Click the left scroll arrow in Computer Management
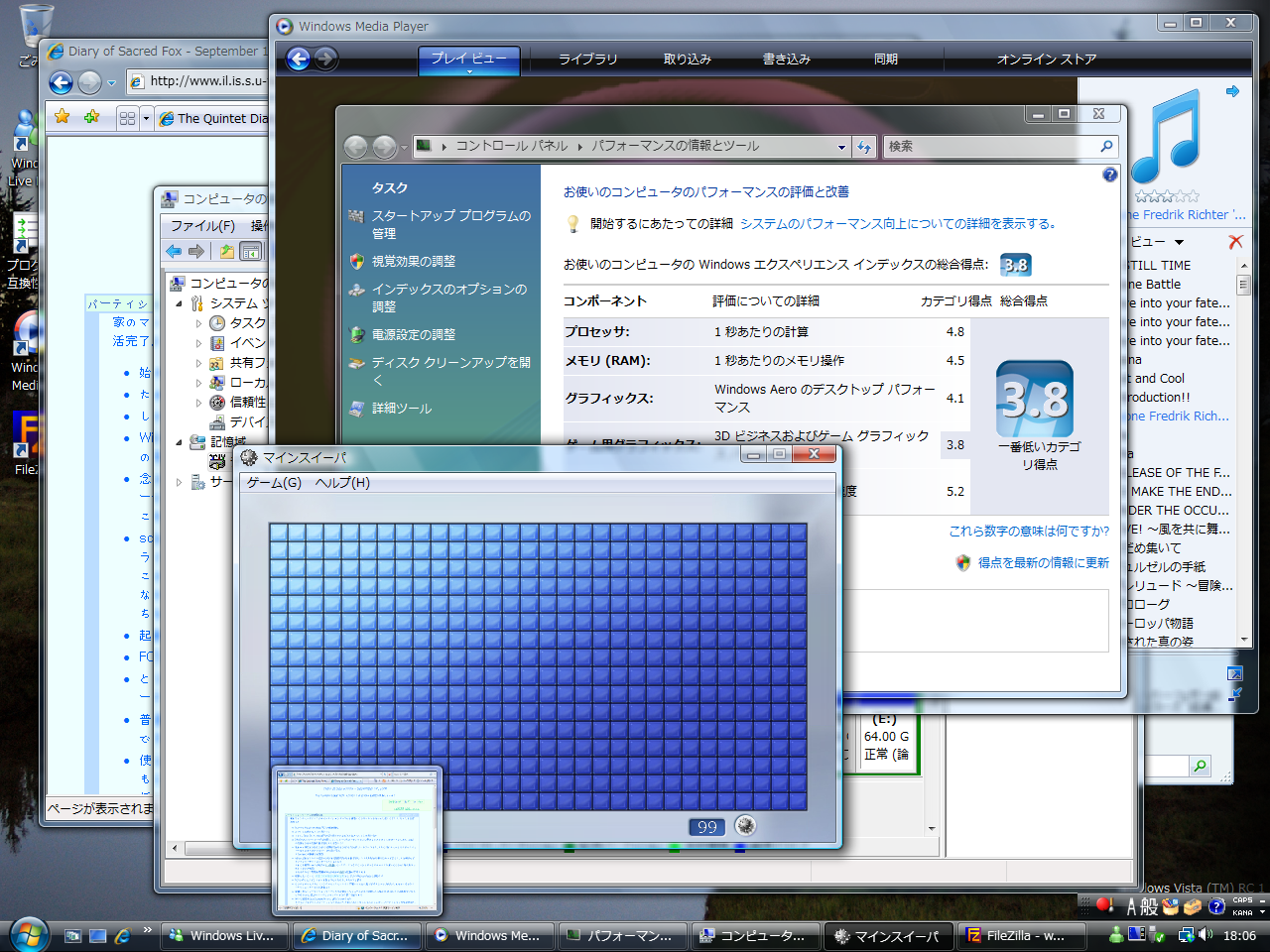Image resolution: width=1270 pixels, height=952 pixels. [175, 849]
